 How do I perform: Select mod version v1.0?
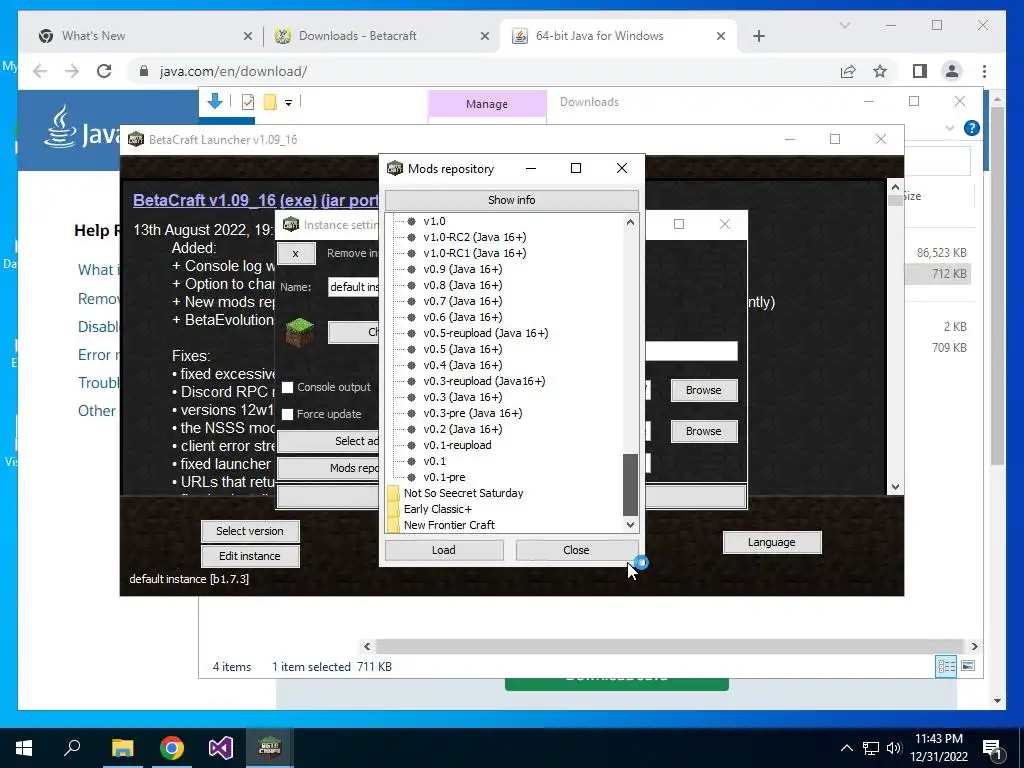click(x=434, y=221)
